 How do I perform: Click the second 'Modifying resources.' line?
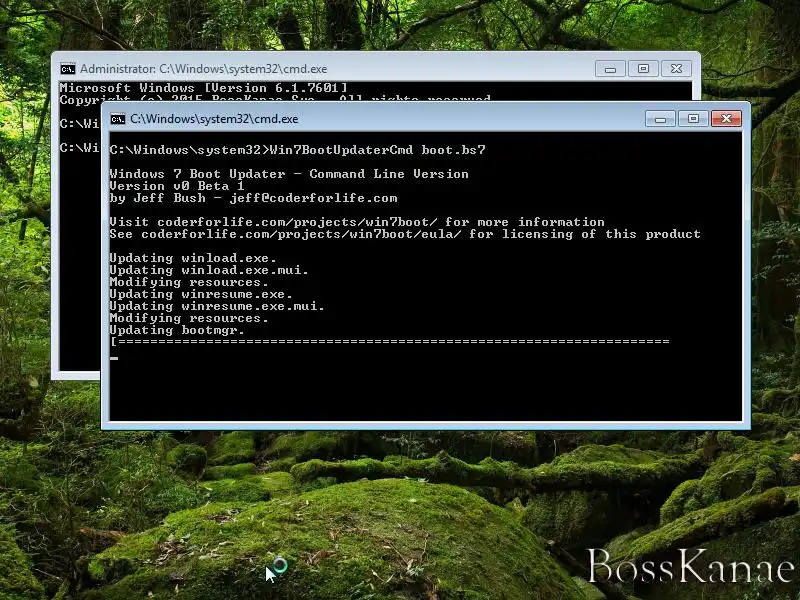click(x=189, y=318)
